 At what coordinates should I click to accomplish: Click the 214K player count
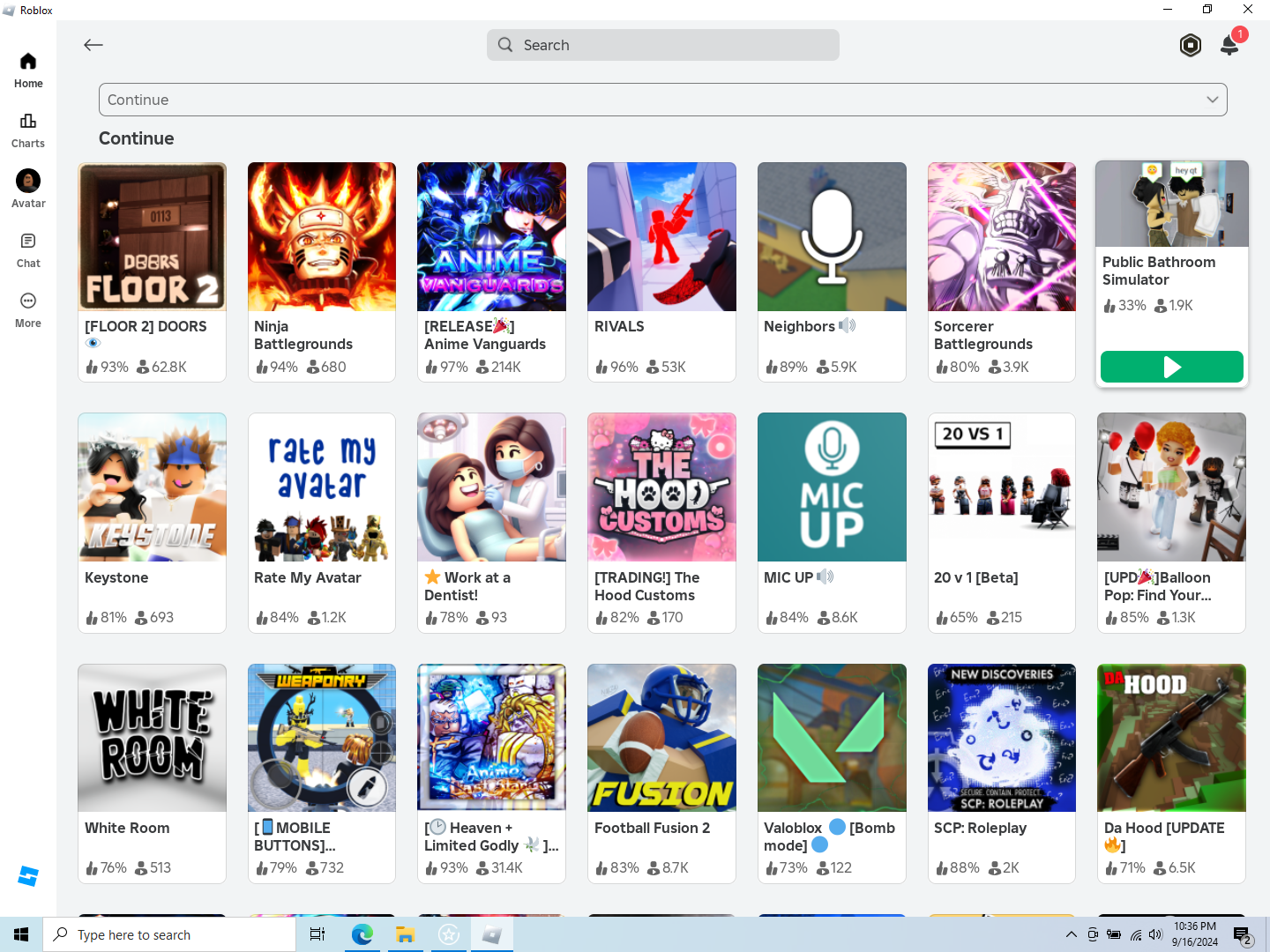(498, 367)
